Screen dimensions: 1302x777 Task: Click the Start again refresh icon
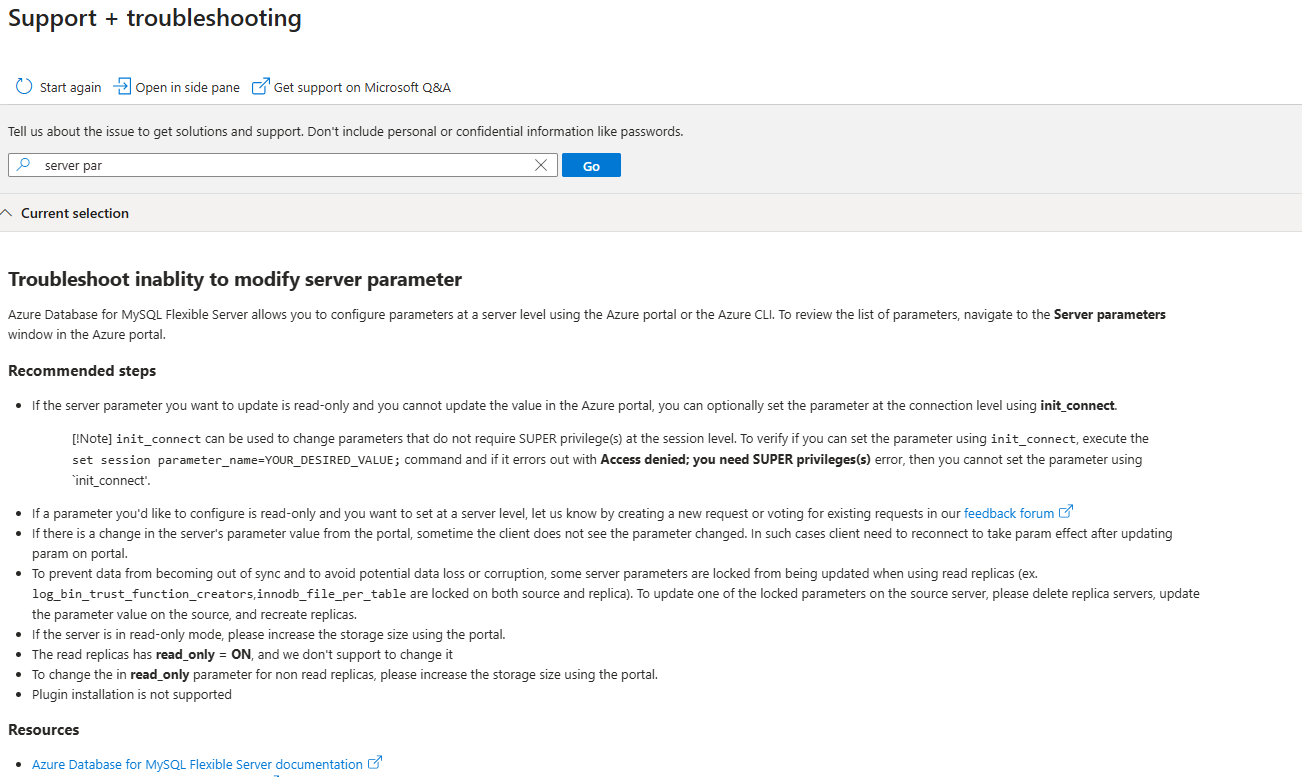pyautogui.click(x=24, y=87)
